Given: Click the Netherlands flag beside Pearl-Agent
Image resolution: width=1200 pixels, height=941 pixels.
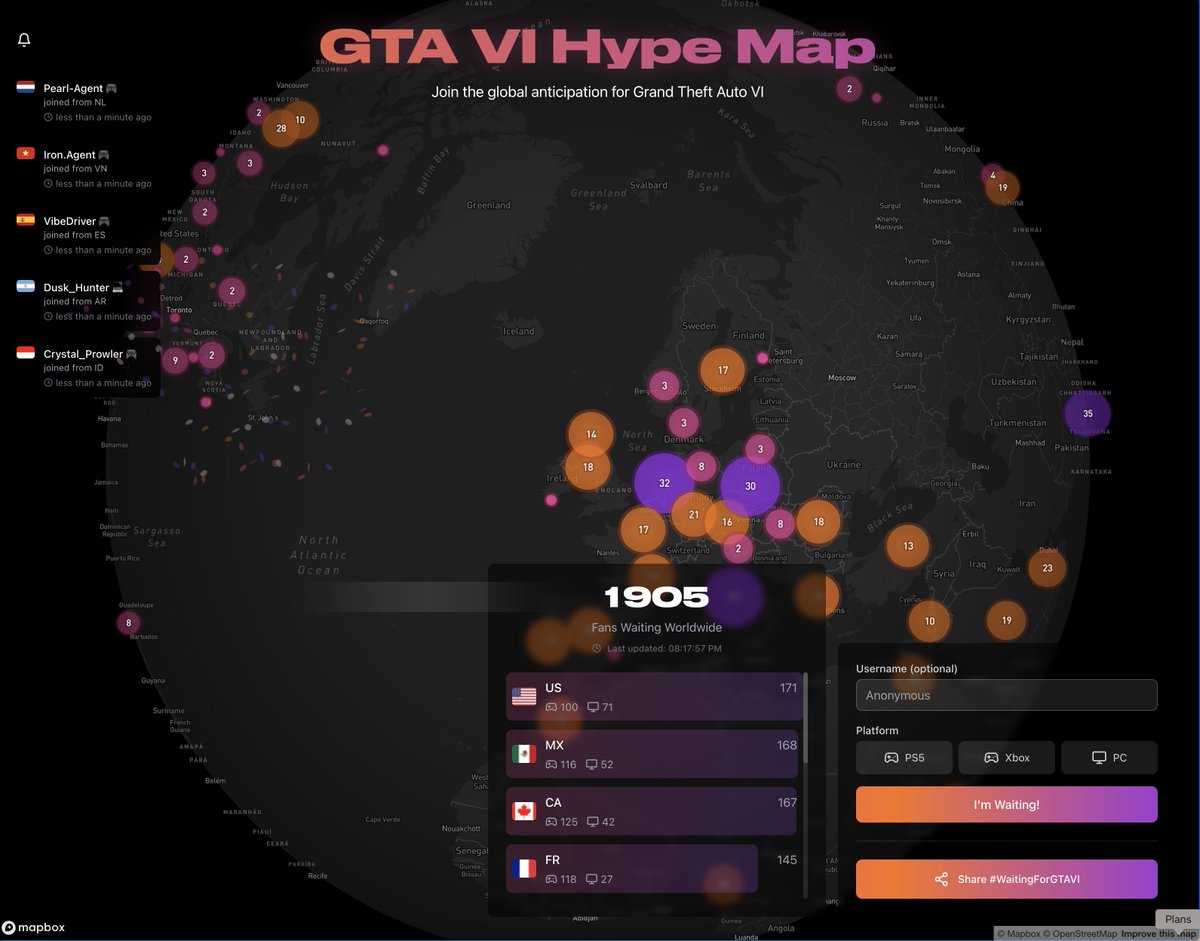Looking at the screenshot, I should pyautogui.click(x=26, y=88).
